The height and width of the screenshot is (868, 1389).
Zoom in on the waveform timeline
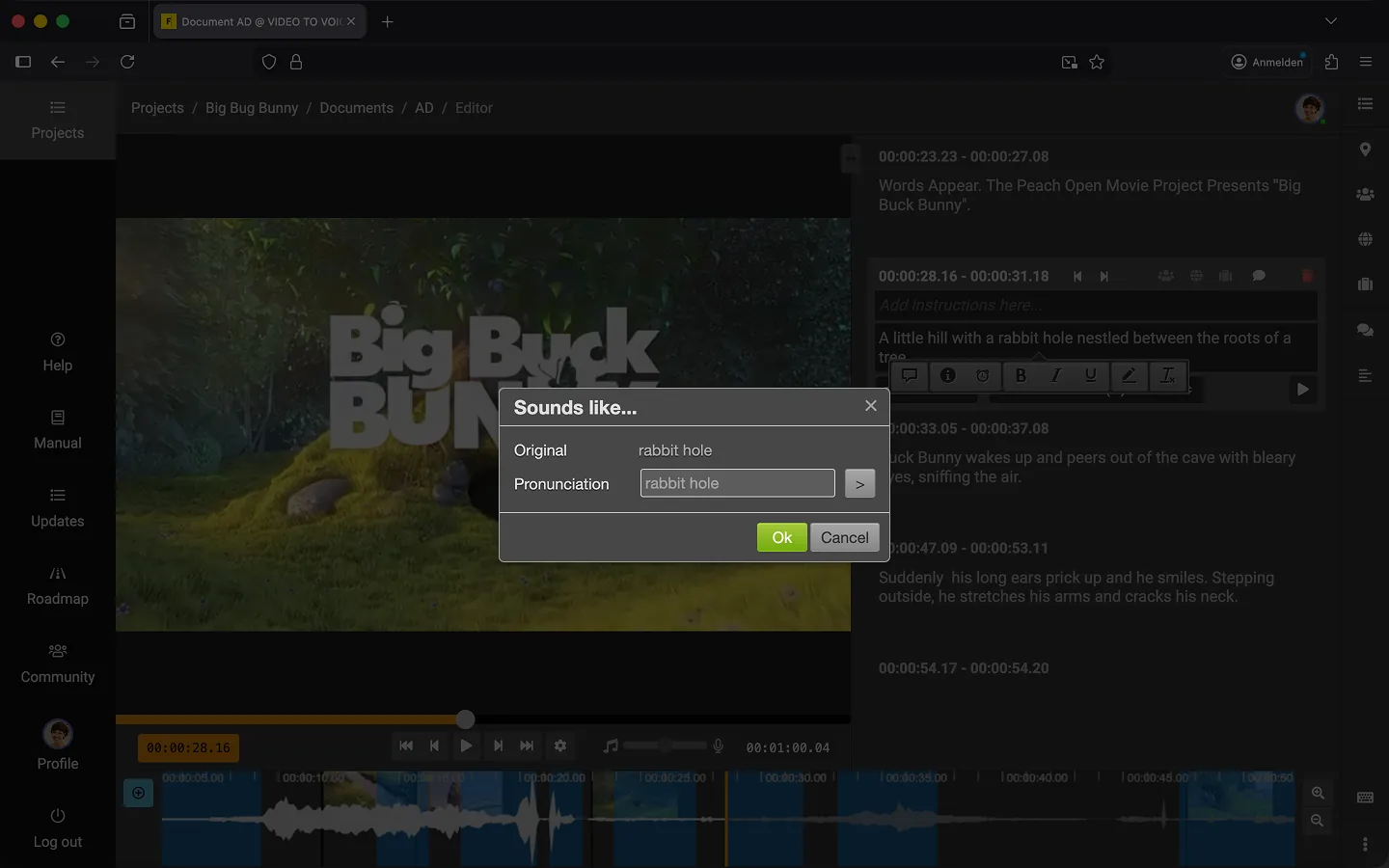point(1318,793)
